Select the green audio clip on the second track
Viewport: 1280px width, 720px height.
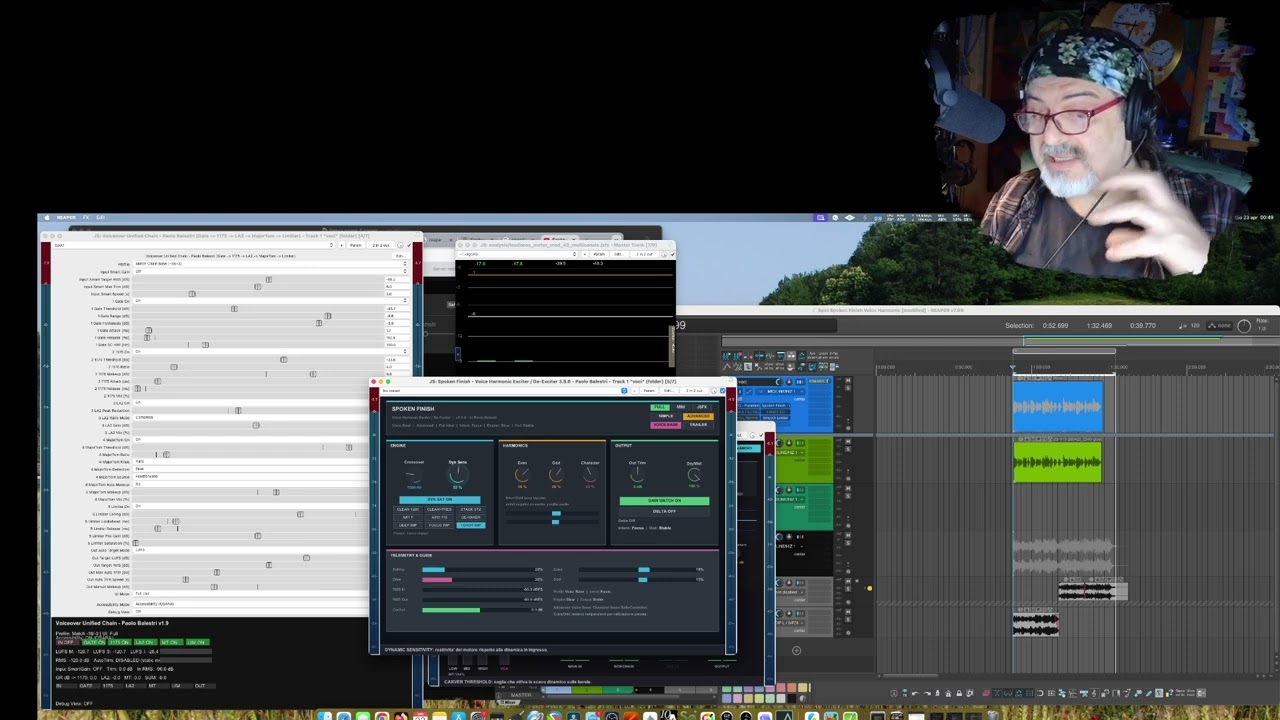1058,461
